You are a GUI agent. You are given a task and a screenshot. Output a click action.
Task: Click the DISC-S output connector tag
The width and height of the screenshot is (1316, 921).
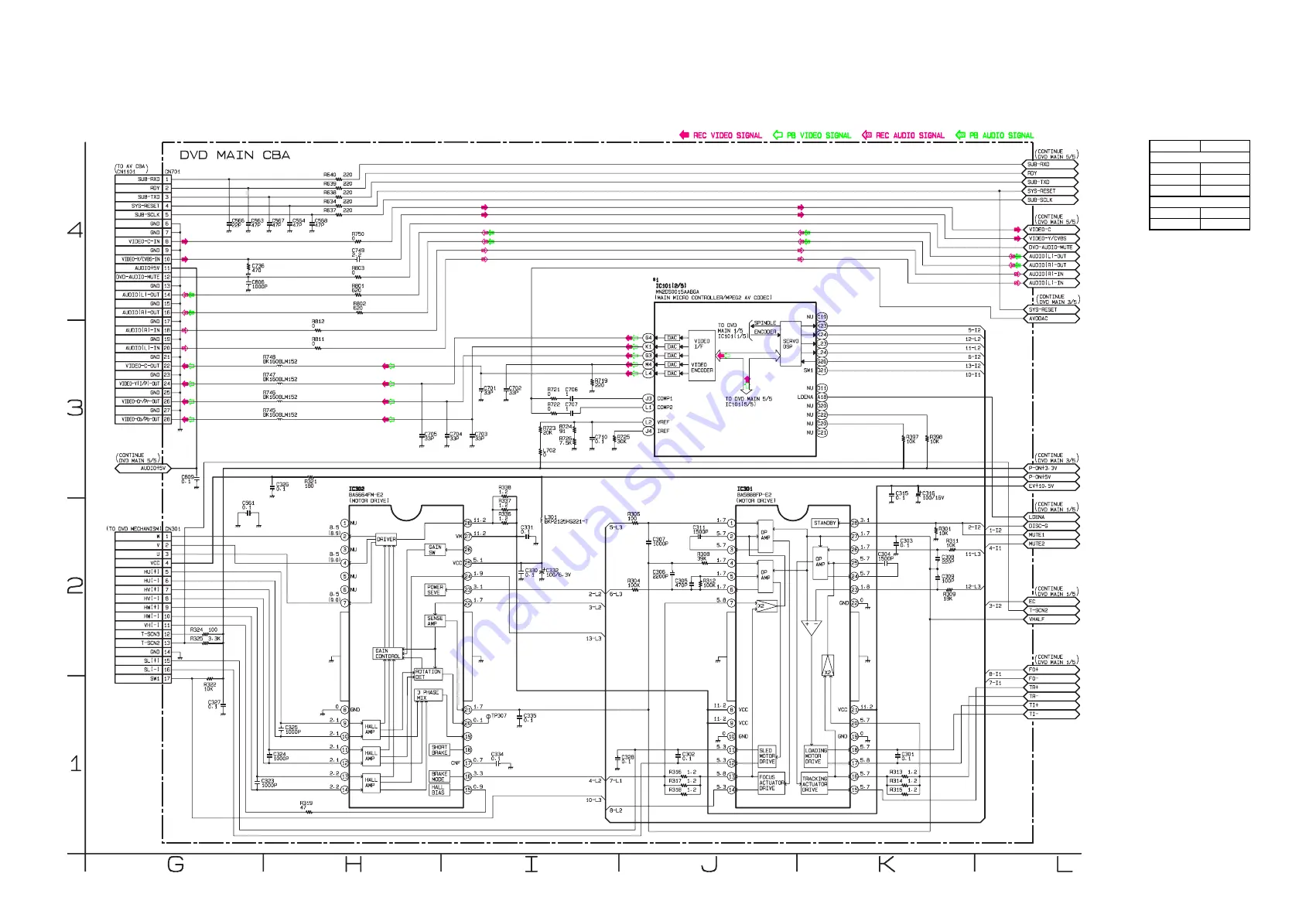(x=1051, y=526)
